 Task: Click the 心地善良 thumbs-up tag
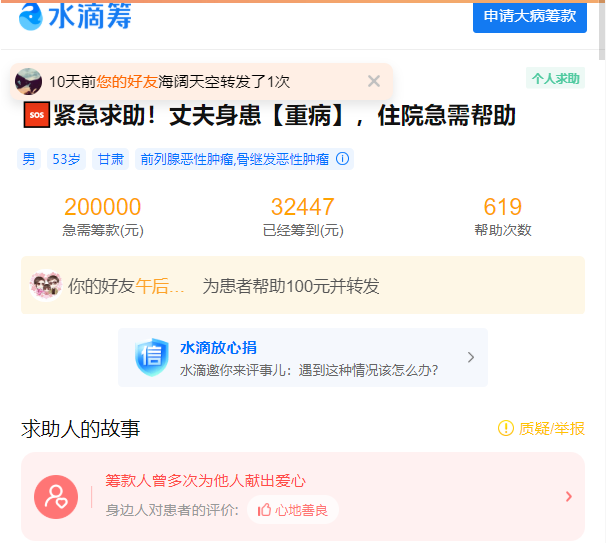(292, 510)
